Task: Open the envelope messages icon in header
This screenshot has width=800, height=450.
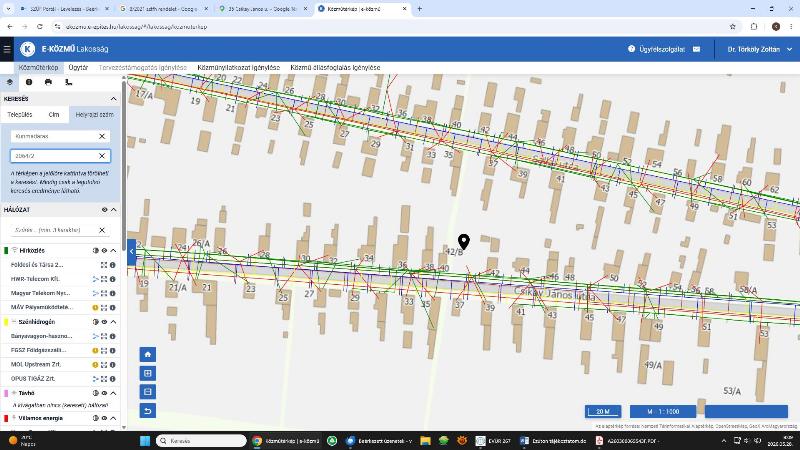Action: click(x=696, y=49)
